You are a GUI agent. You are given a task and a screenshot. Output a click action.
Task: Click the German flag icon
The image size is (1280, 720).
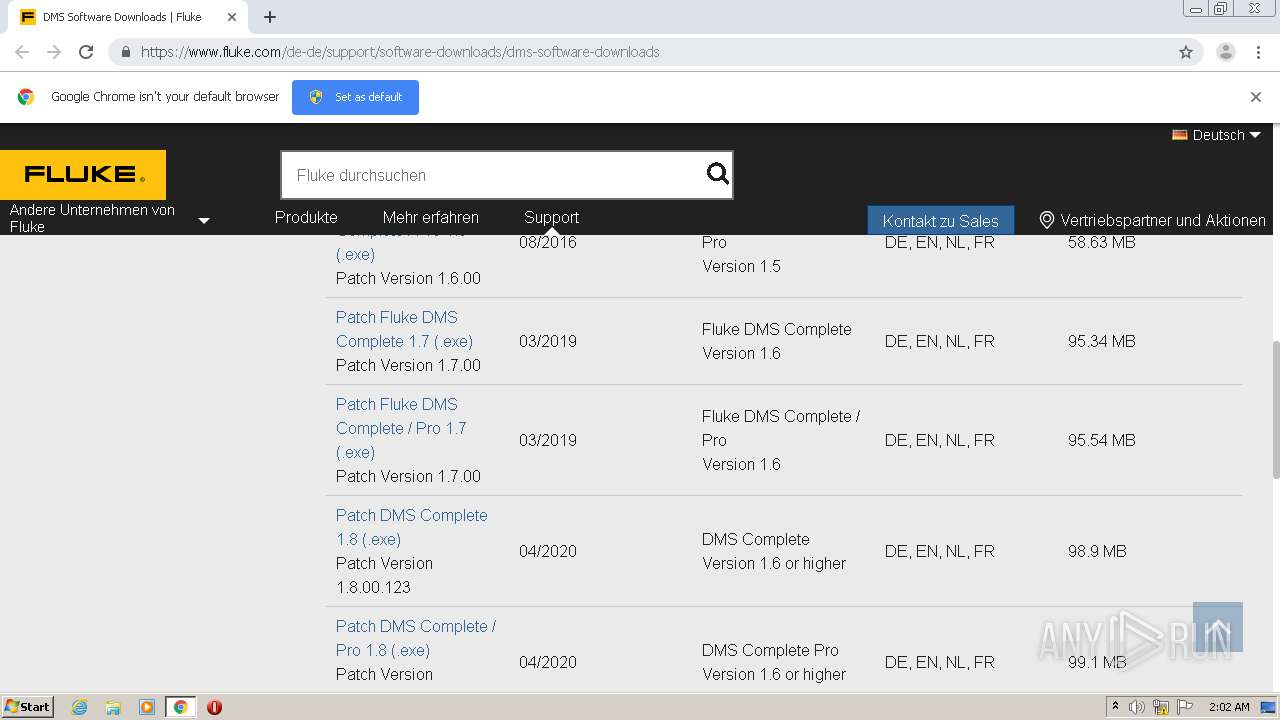[x=1180, y=135]
